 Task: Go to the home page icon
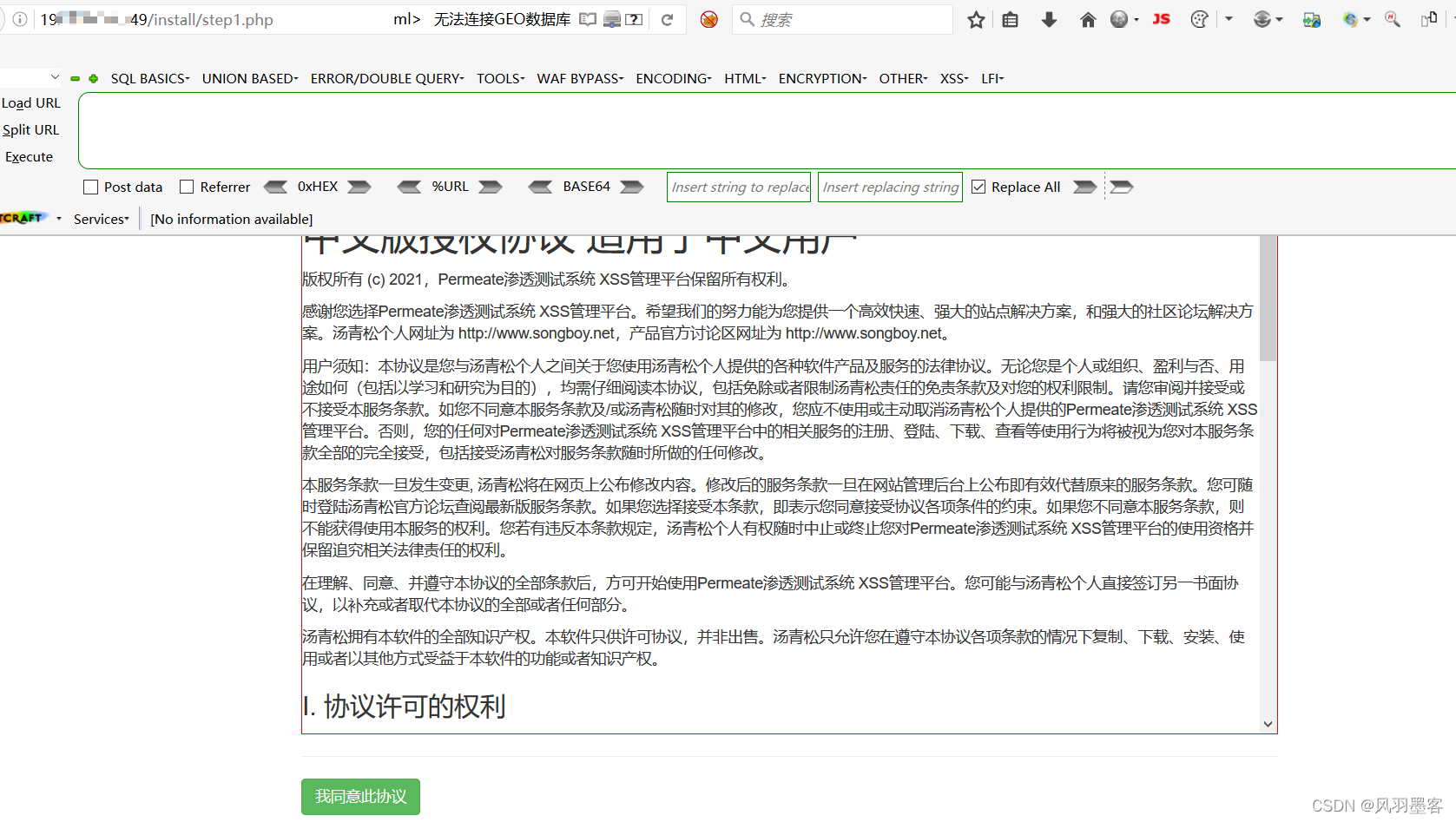pos(1088,19)
